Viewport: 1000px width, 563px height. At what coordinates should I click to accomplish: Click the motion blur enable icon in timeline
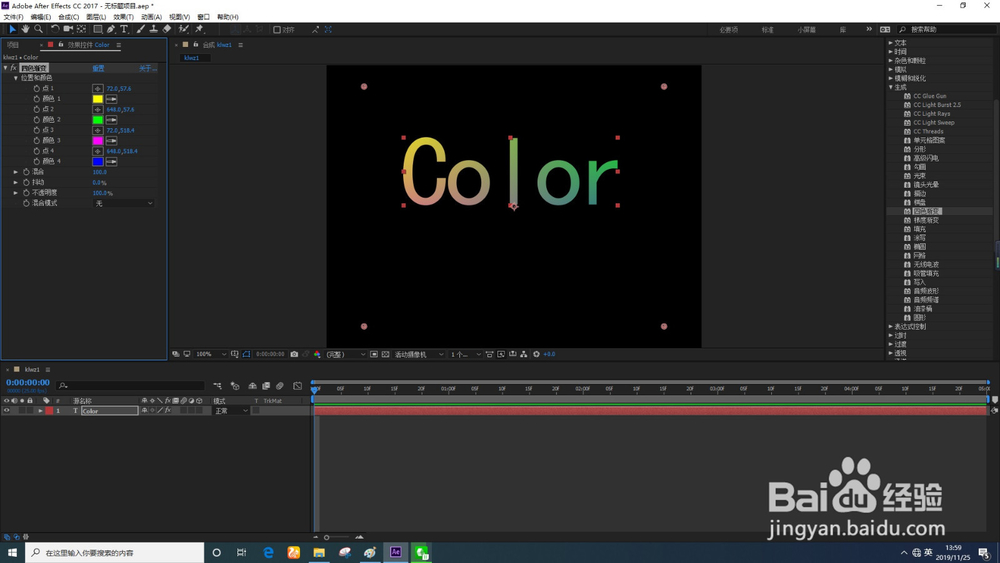click(280, 386)
